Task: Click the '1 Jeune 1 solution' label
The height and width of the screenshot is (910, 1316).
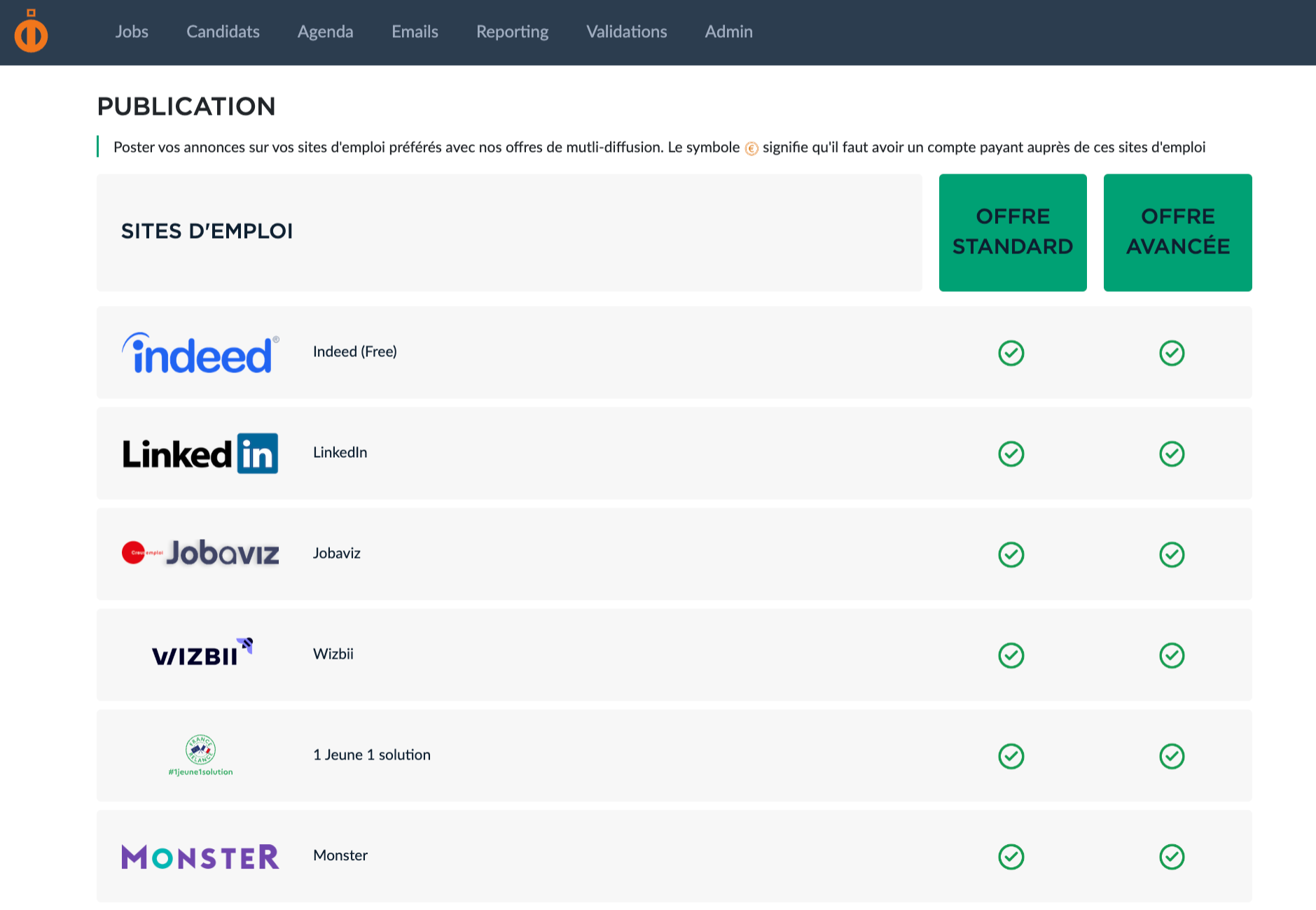Action: pyautogui.click(x=372, y=755)
